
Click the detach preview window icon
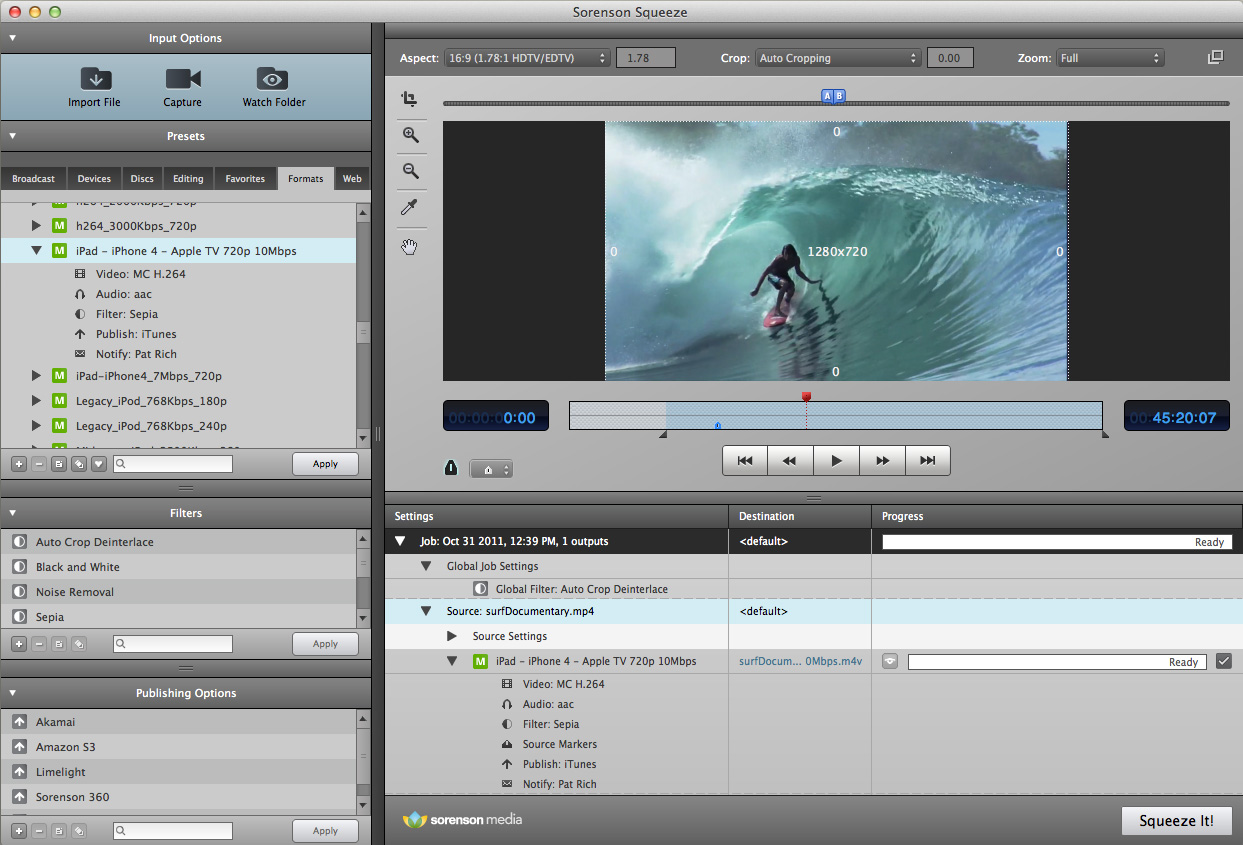(x=1215, y=58)
